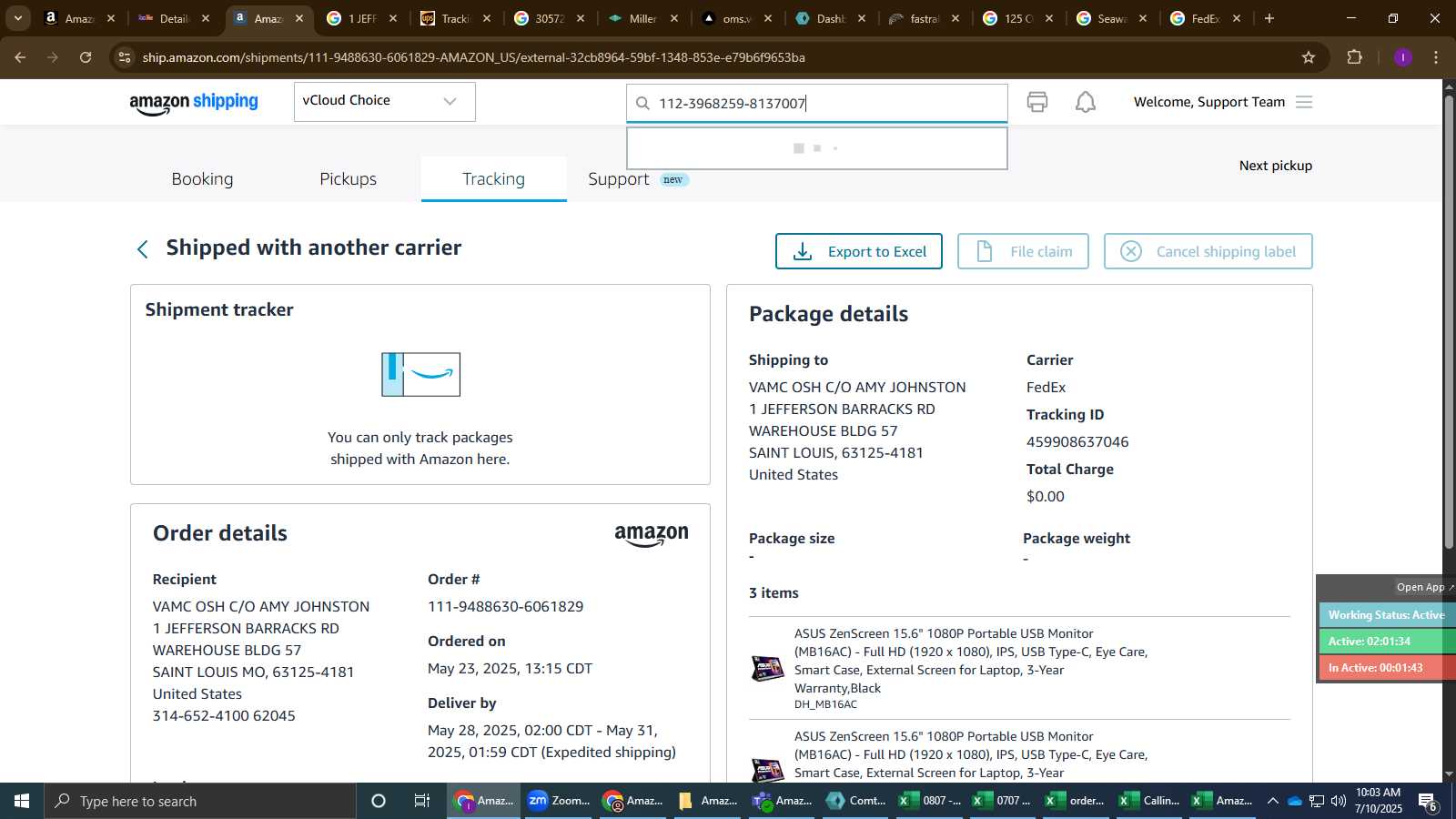
Task: Open the 0807 Excel workbook in taskbar
Action: [931, 801]
